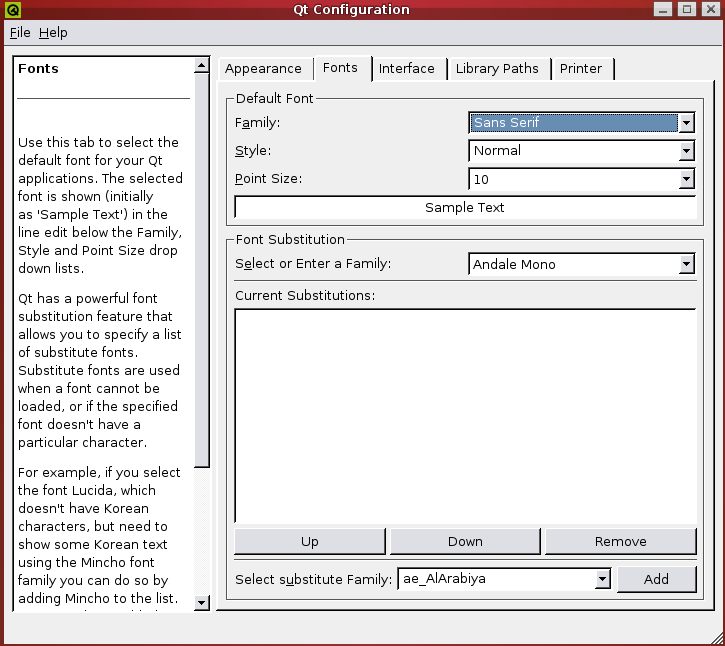Click inside the Current Substitutions list
725x646 pixels.
[x=465, y=415]
